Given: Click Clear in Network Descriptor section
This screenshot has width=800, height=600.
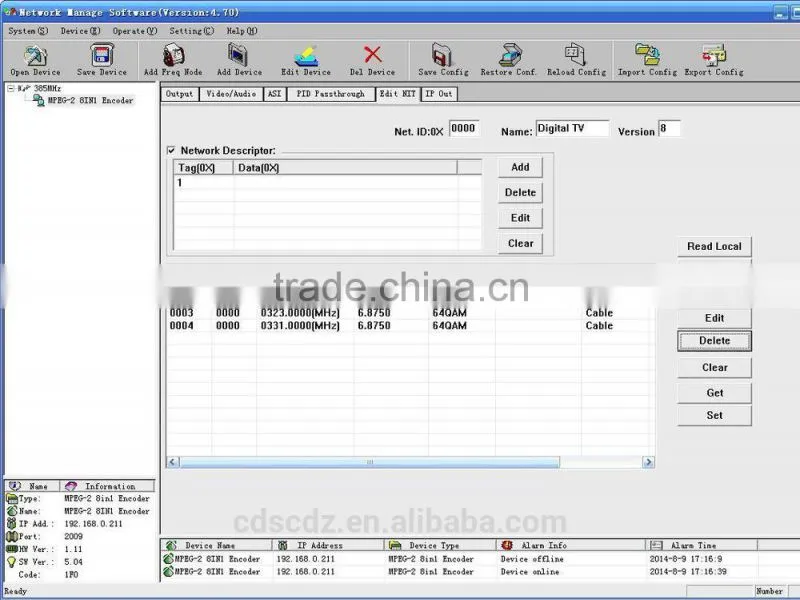Looking at the screenshot, I should point(520,244).
